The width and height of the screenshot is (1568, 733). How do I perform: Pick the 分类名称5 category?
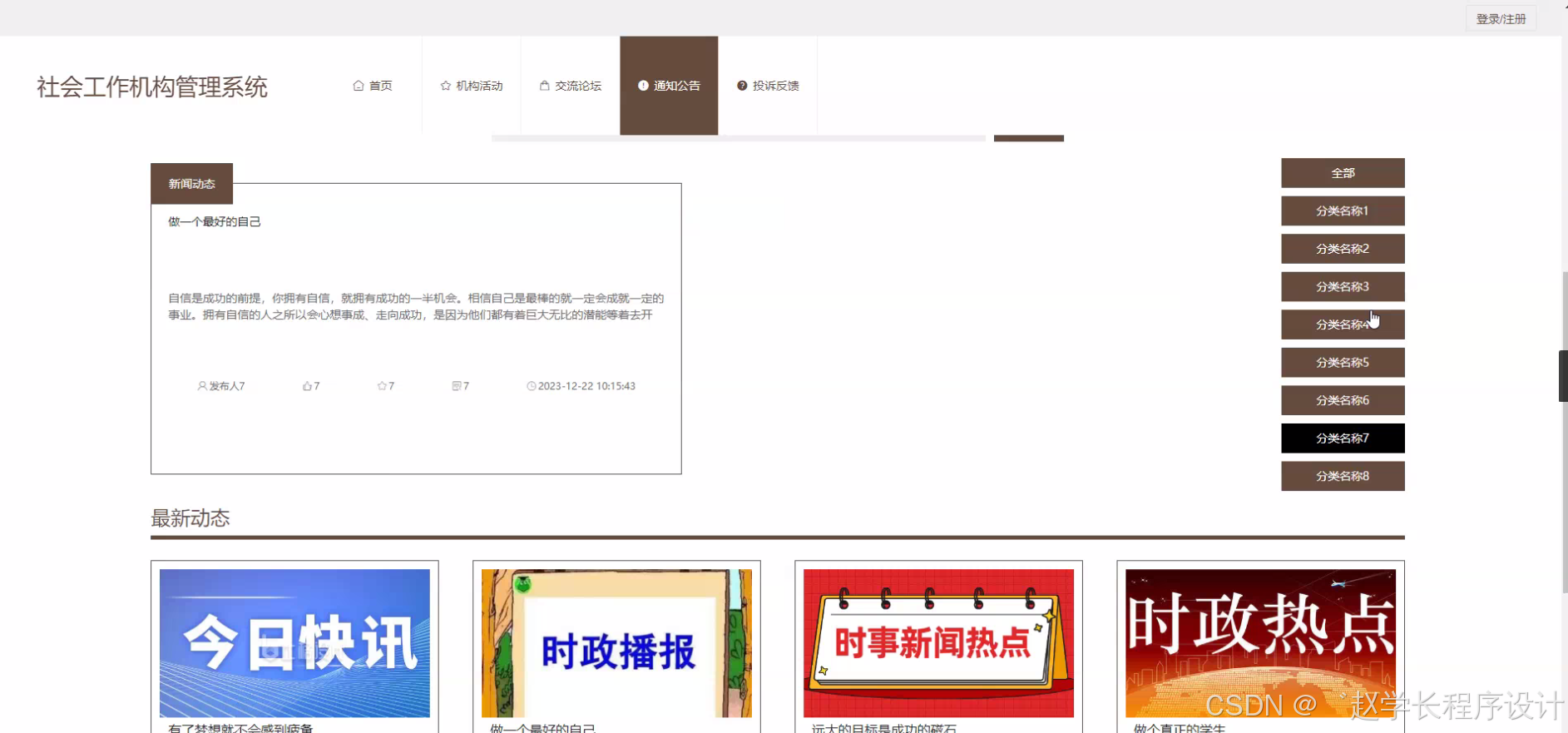[x=1343, y=363]
